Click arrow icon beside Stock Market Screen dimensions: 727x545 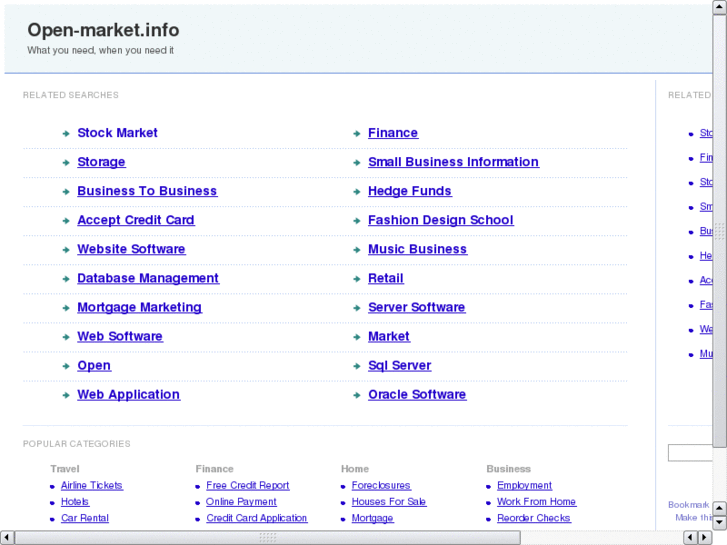(x=65, y=134)
